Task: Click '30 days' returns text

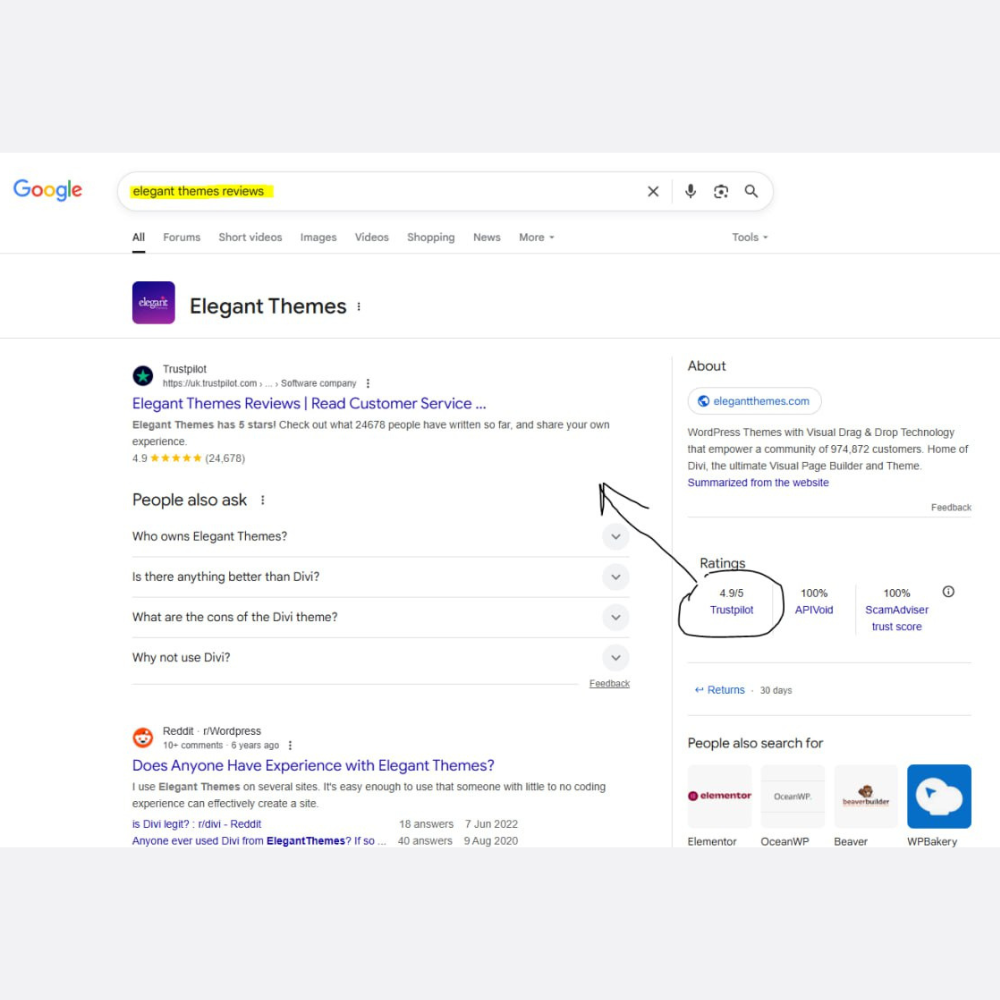Action: (x=776, y=691)
